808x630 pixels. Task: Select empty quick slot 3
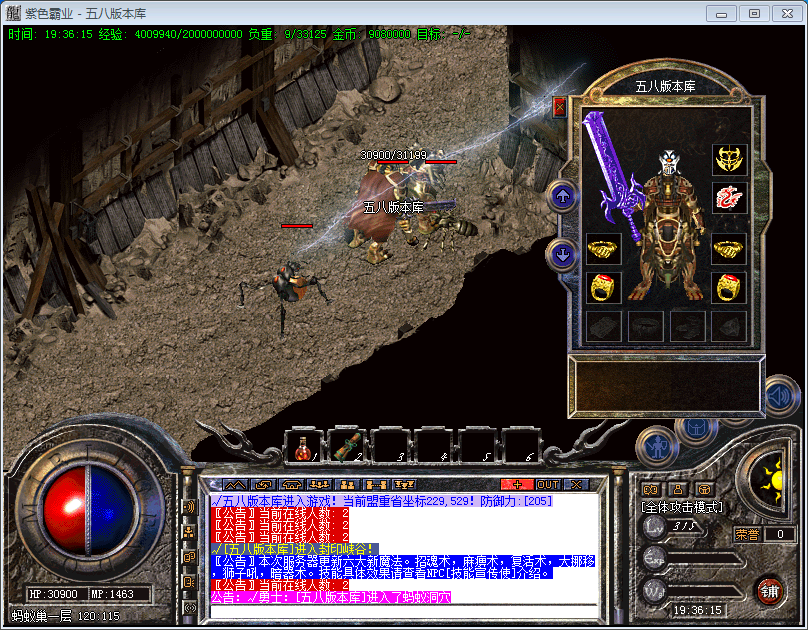coord(390,447)
